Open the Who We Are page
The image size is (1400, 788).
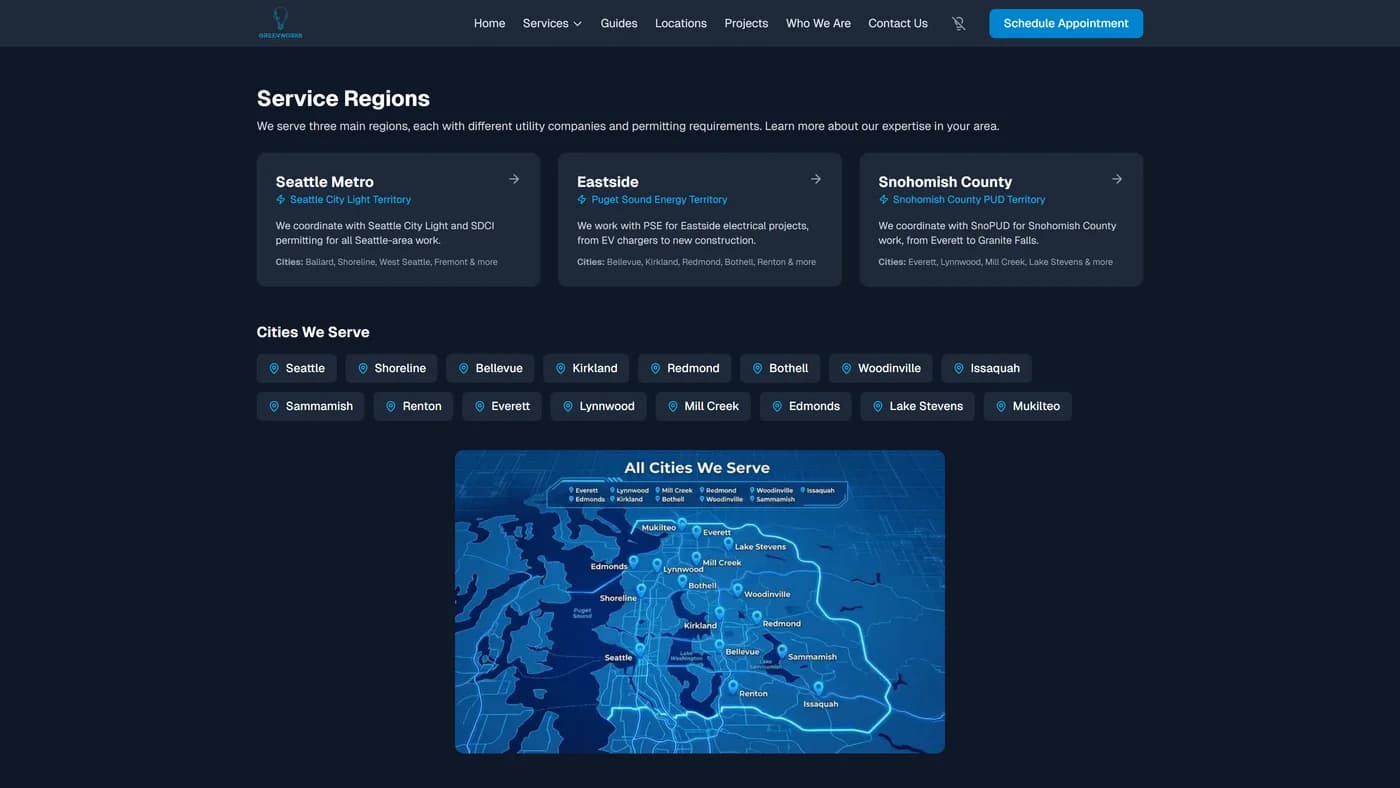coord(817,23)
